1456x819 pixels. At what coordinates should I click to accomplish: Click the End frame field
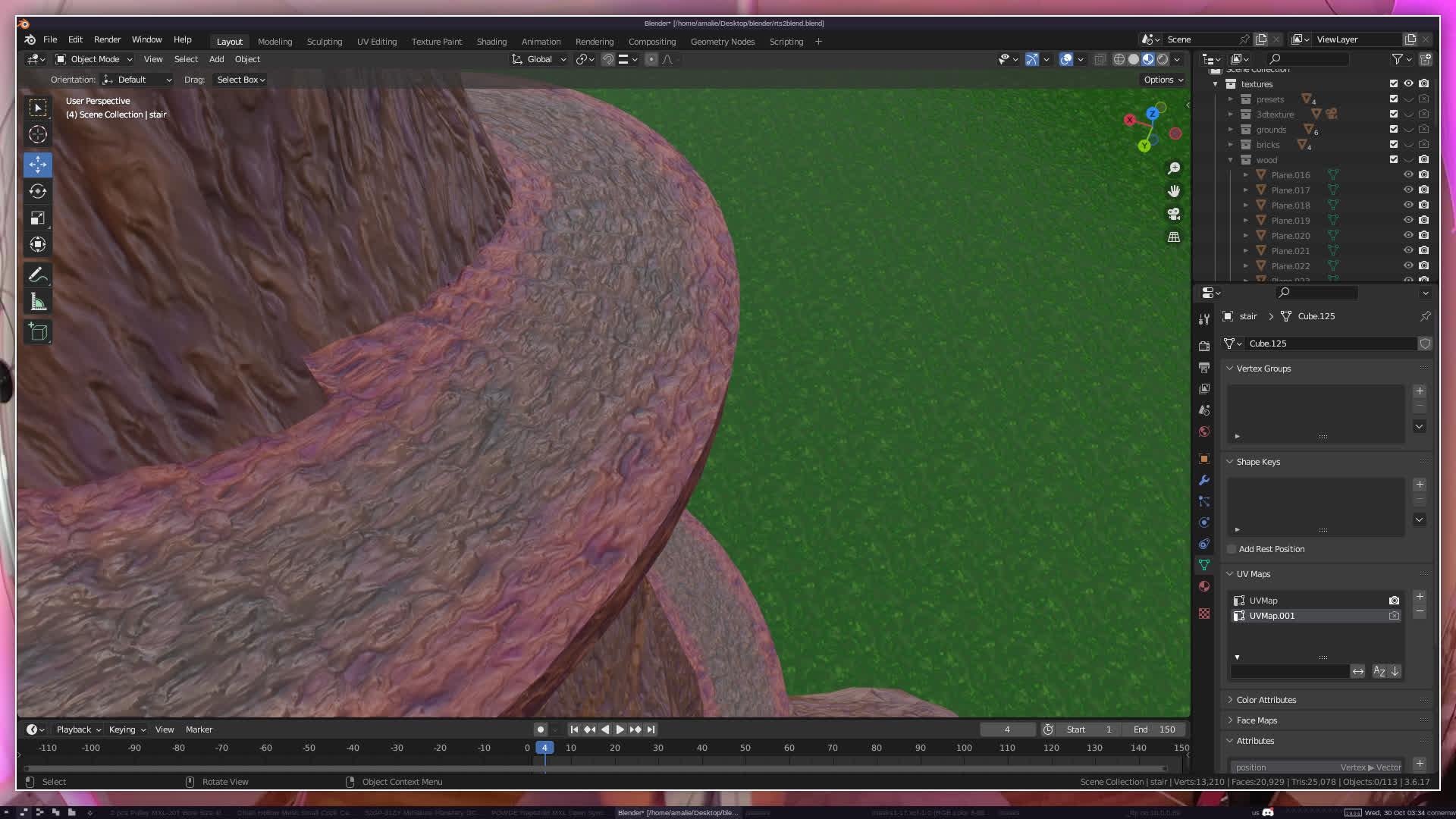(1155, 730)
